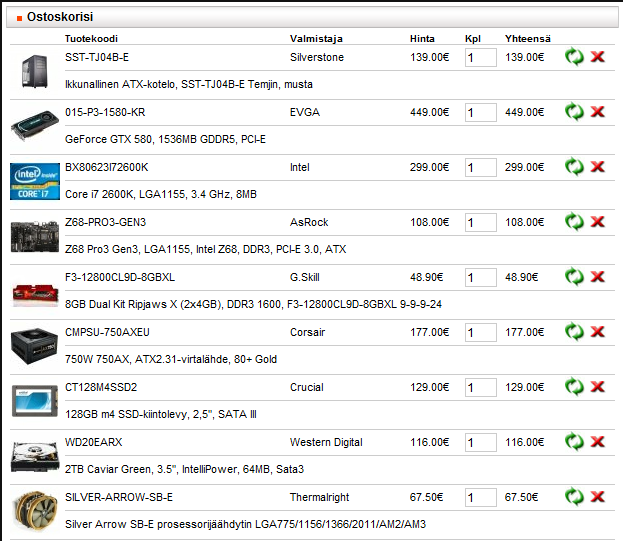623x541 pixels.
Task: Open EVGA graphics card thumbnail
Action: [x=35, y=126]
